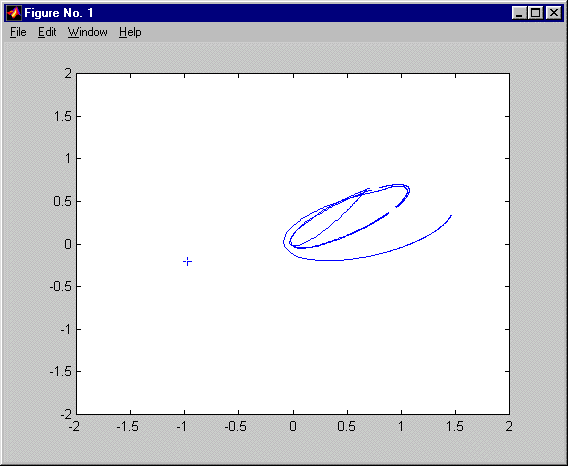The width and height of the screenshot is (568, 466).
Task: Click the x-axis label 2 at right
Action: point(509,427)
